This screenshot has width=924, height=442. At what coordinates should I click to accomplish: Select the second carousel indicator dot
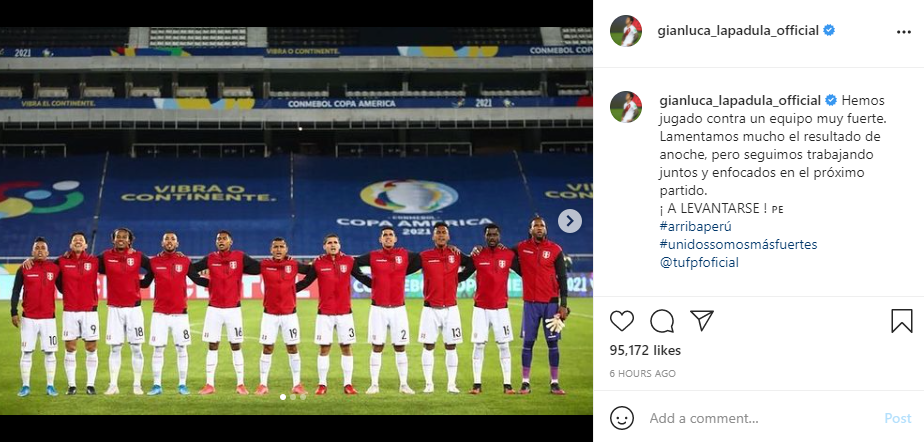click(x=293, y=397)
